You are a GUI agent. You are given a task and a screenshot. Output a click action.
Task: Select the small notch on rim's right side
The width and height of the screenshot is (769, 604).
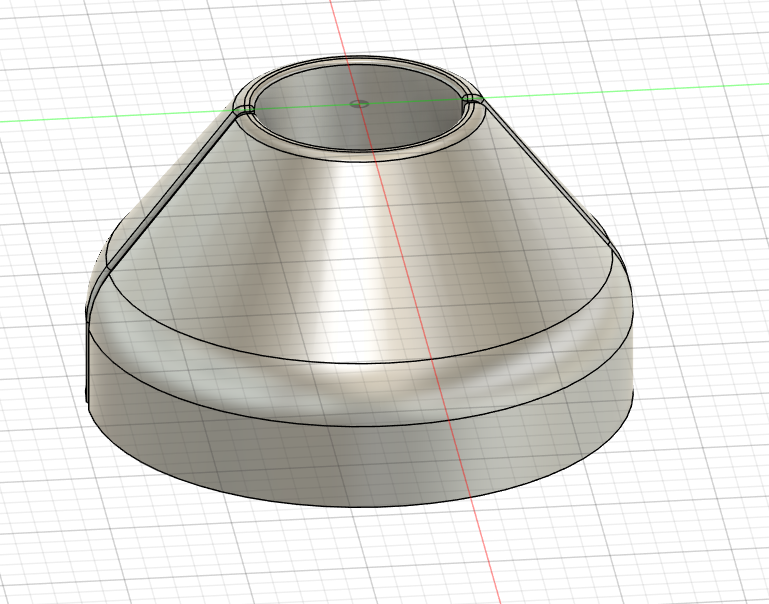click(x=472, y=100)
